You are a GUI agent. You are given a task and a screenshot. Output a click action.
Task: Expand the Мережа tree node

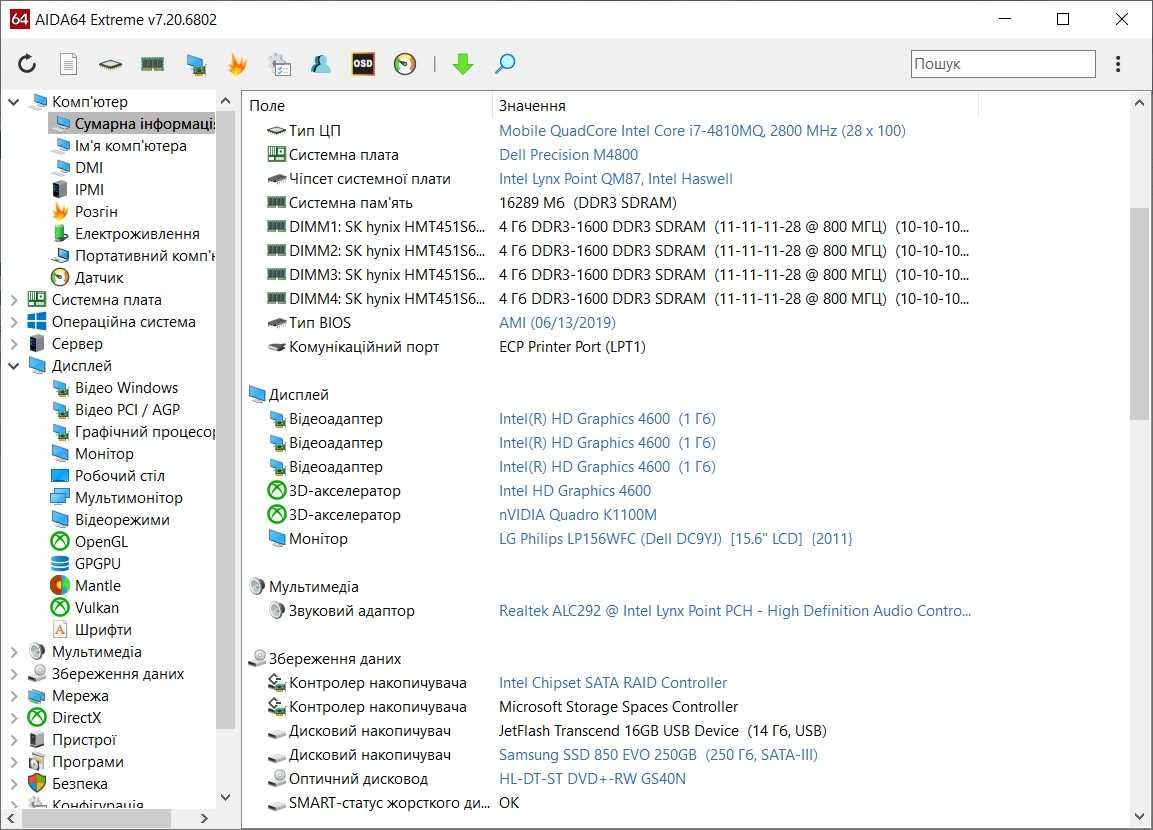tap(14, 695)
